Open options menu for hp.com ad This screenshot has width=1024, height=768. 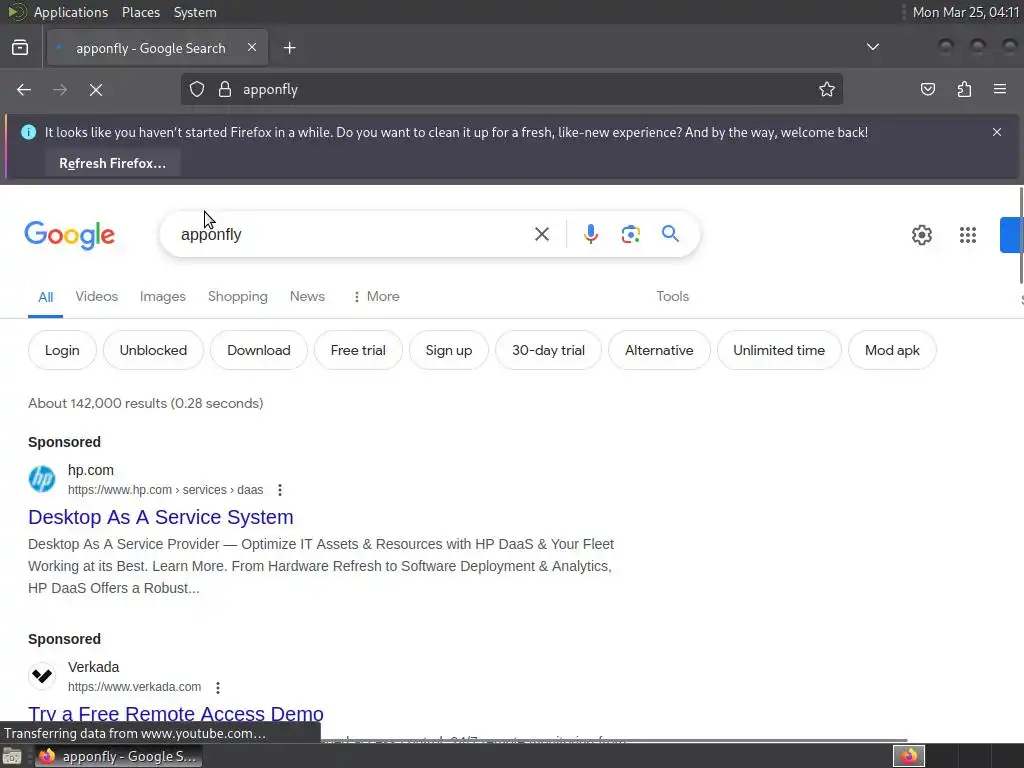280,490
